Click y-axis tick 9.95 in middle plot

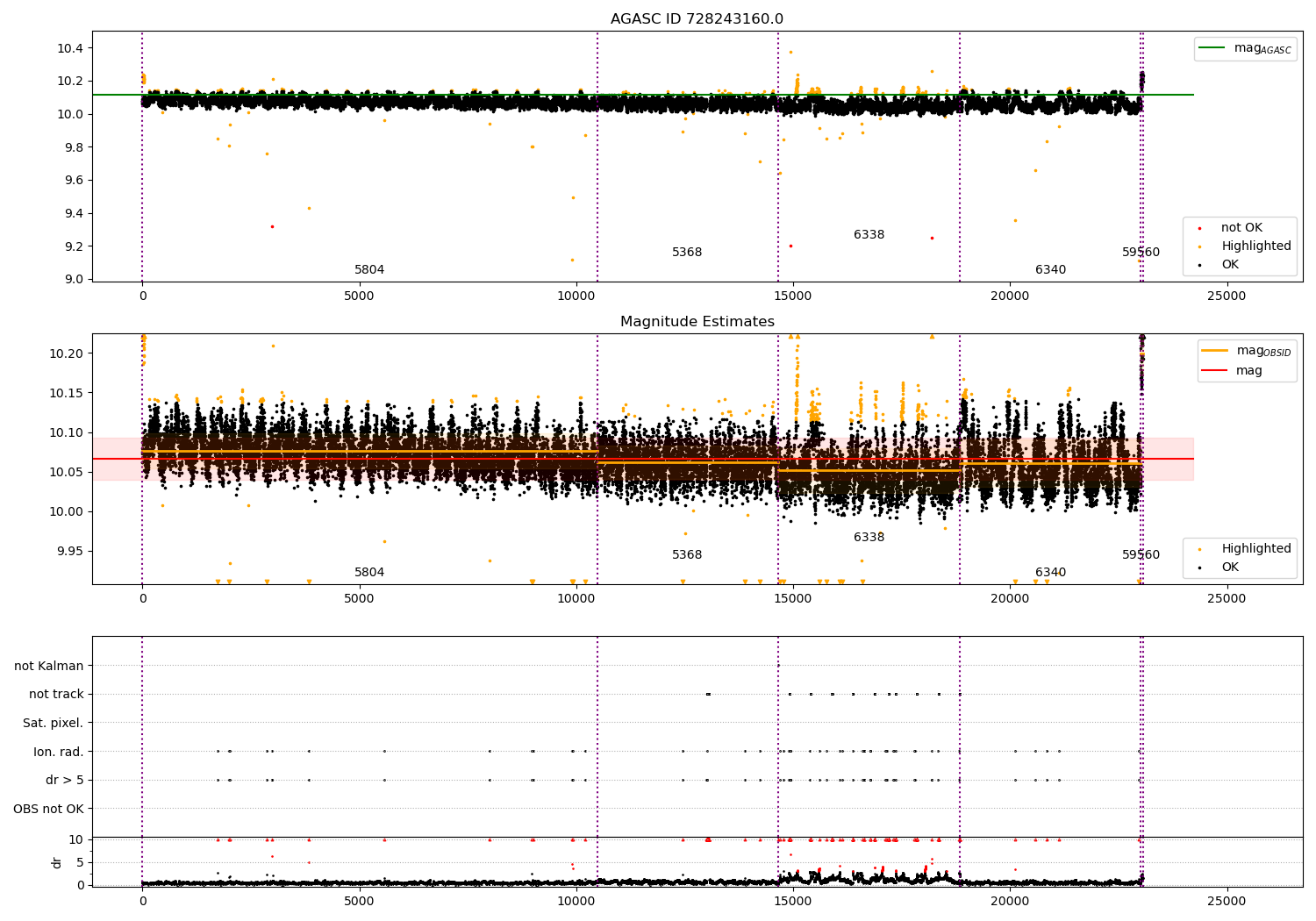70,552
